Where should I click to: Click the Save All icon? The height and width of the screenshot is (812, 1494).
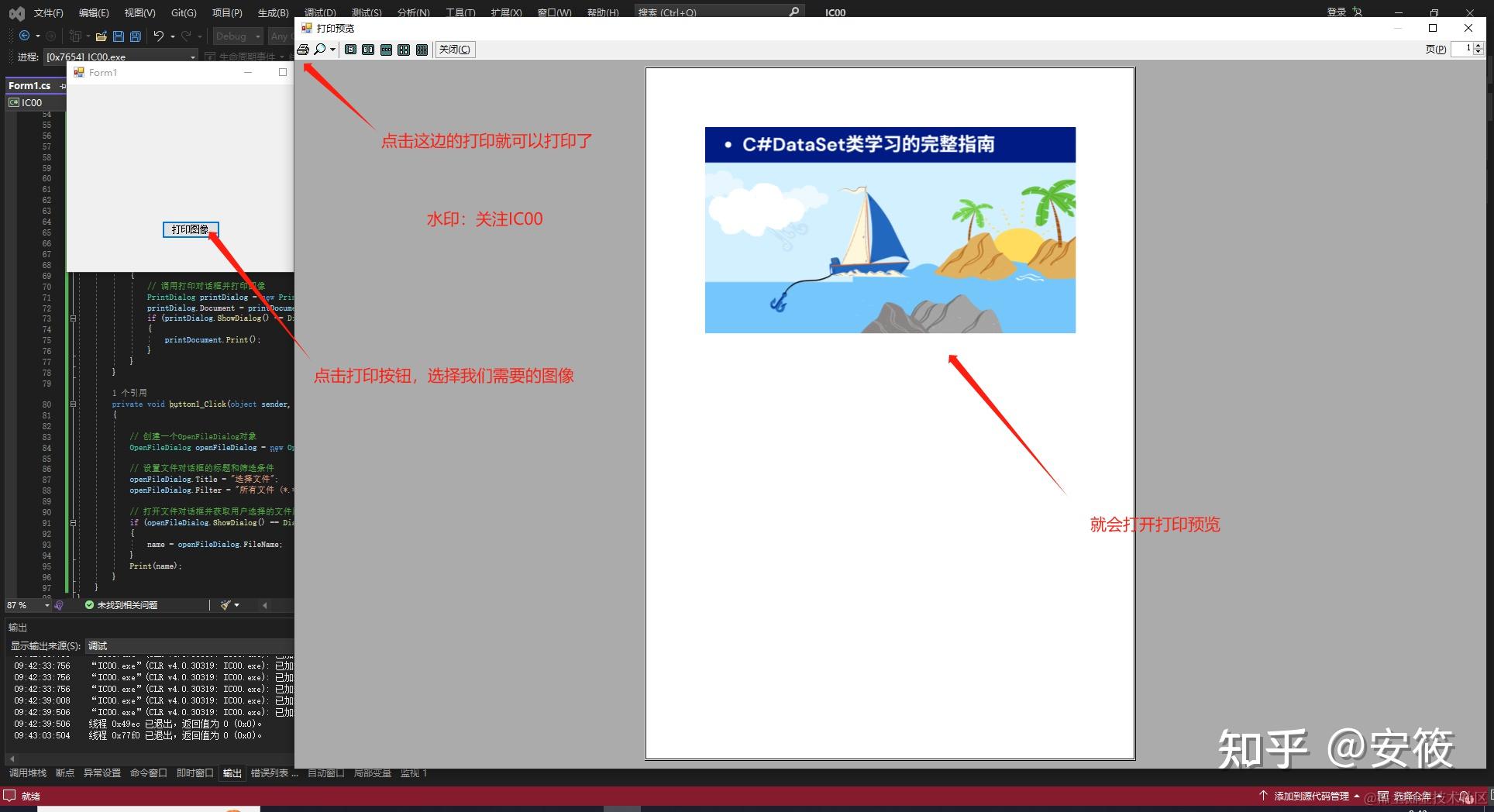[136, 36]
